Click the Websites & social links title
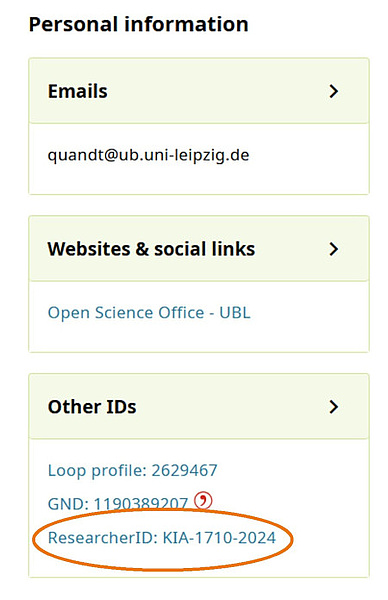 [151, 249]
